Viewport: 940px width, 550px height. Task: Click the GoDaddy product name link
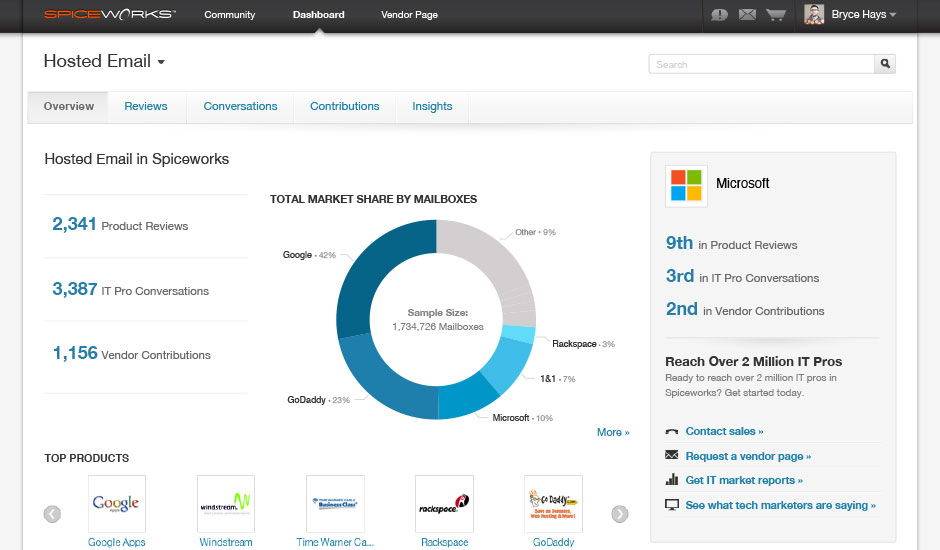tap(553, 542)
